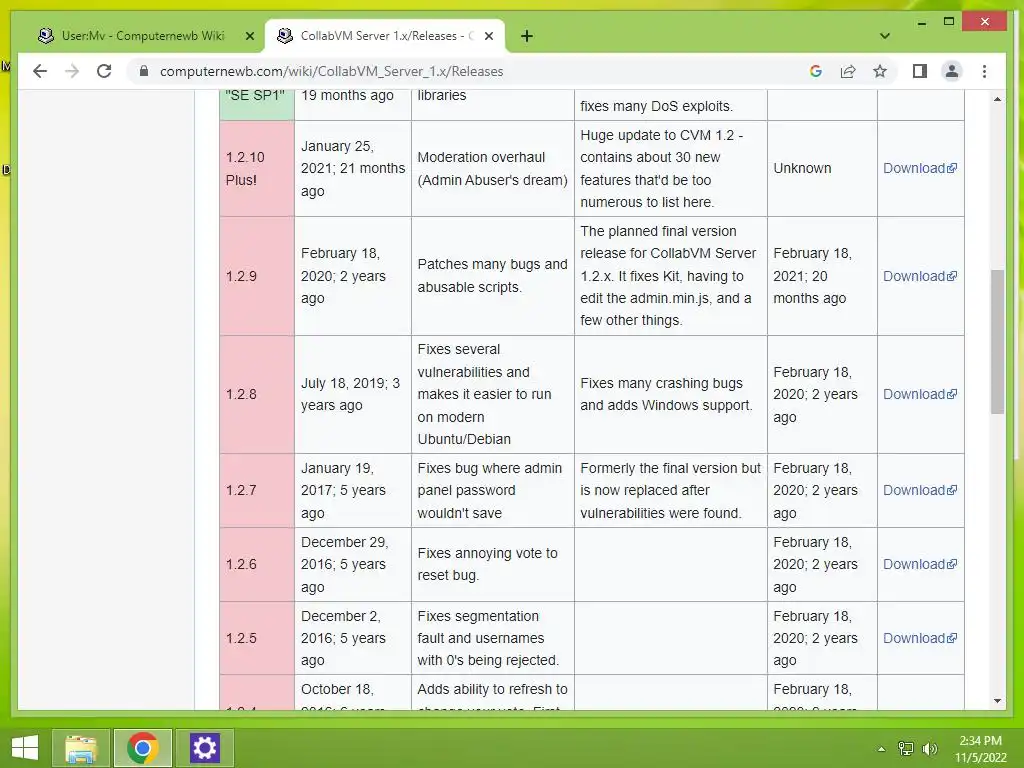Select version cell 1.2.9
Viewport: 1024px width, 768px height.
[257, 276]
